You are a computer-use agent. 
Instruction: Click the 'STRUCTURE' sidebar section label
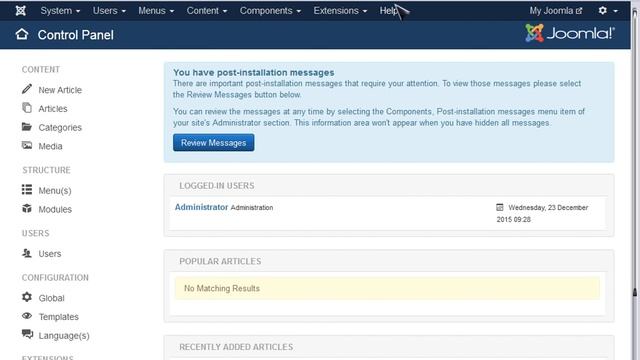[x=46, y=170]
